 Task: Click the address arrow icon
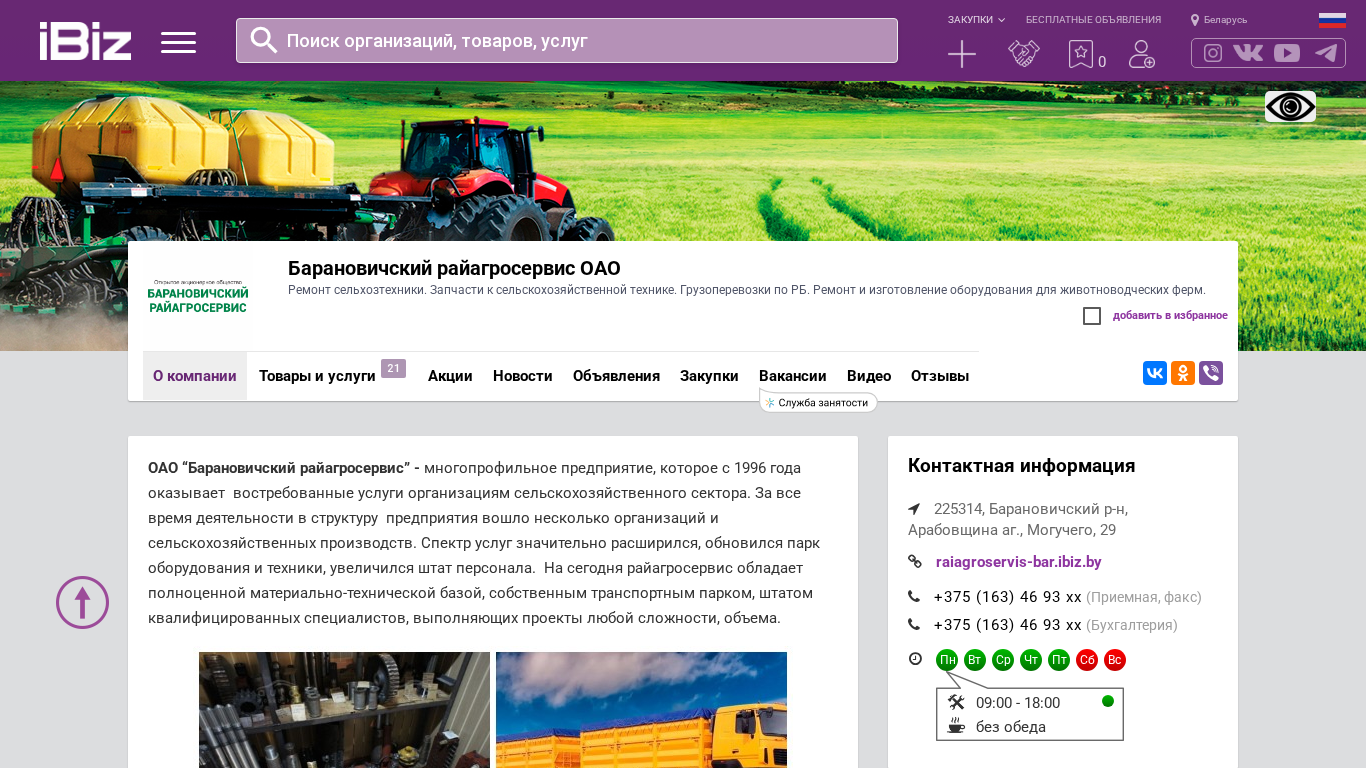tap(914, 509)
